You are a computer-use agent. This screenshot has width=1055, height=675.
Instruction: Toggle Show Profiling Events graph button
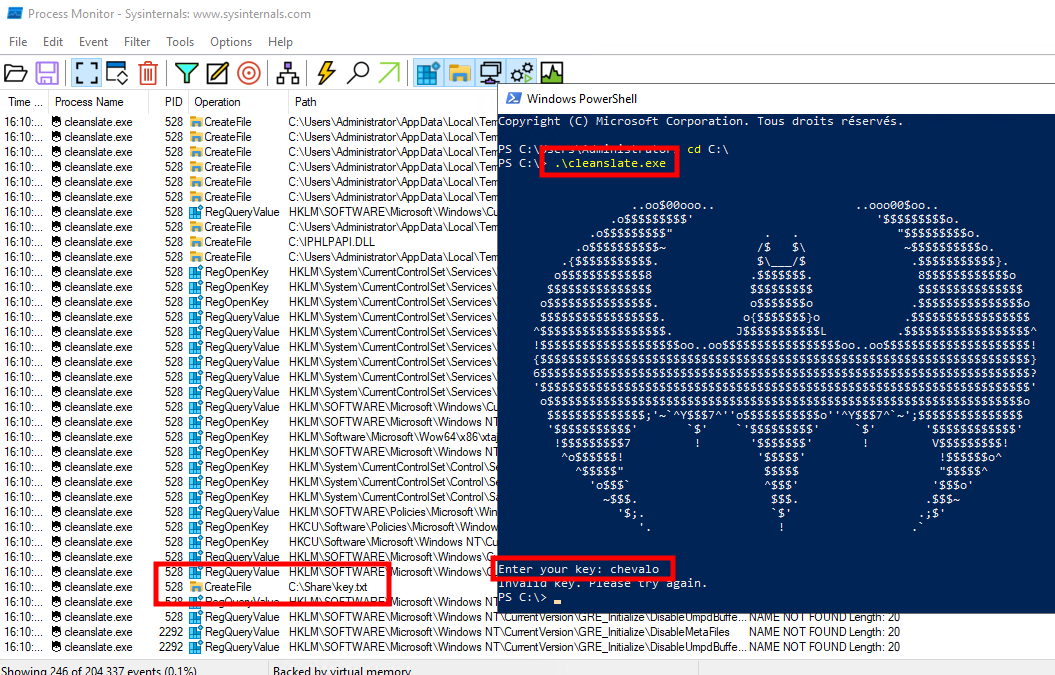coord(552,73)
